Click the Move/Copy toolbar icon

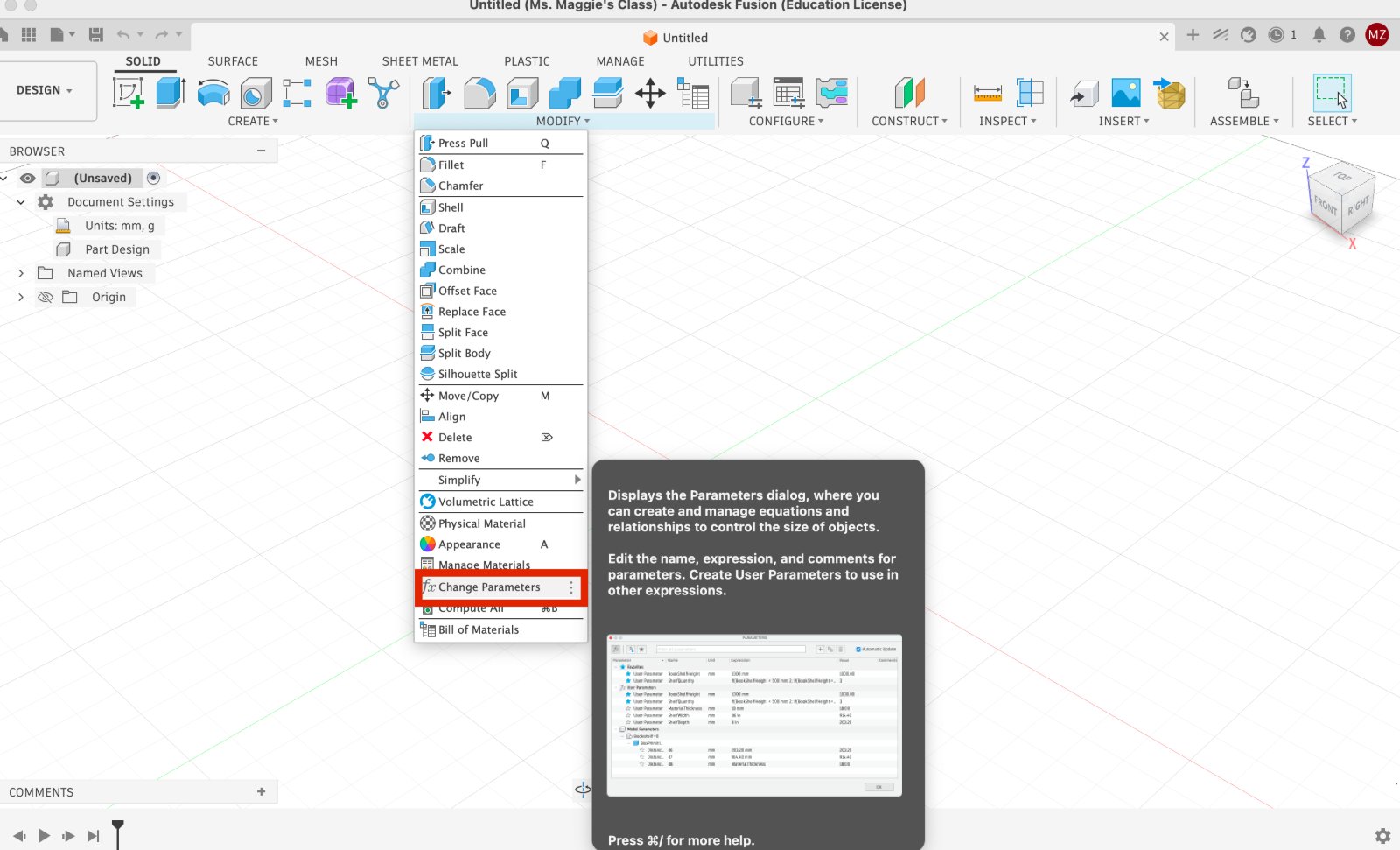click(650, 93)
